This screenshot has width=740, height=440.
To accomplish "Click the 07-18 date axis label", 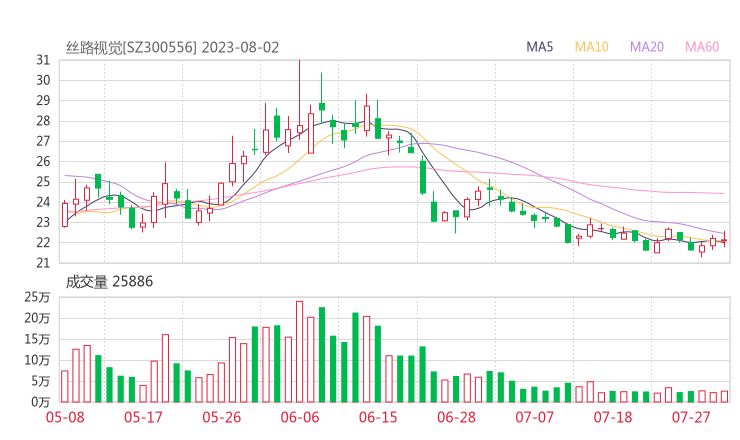I will point(613,417).
